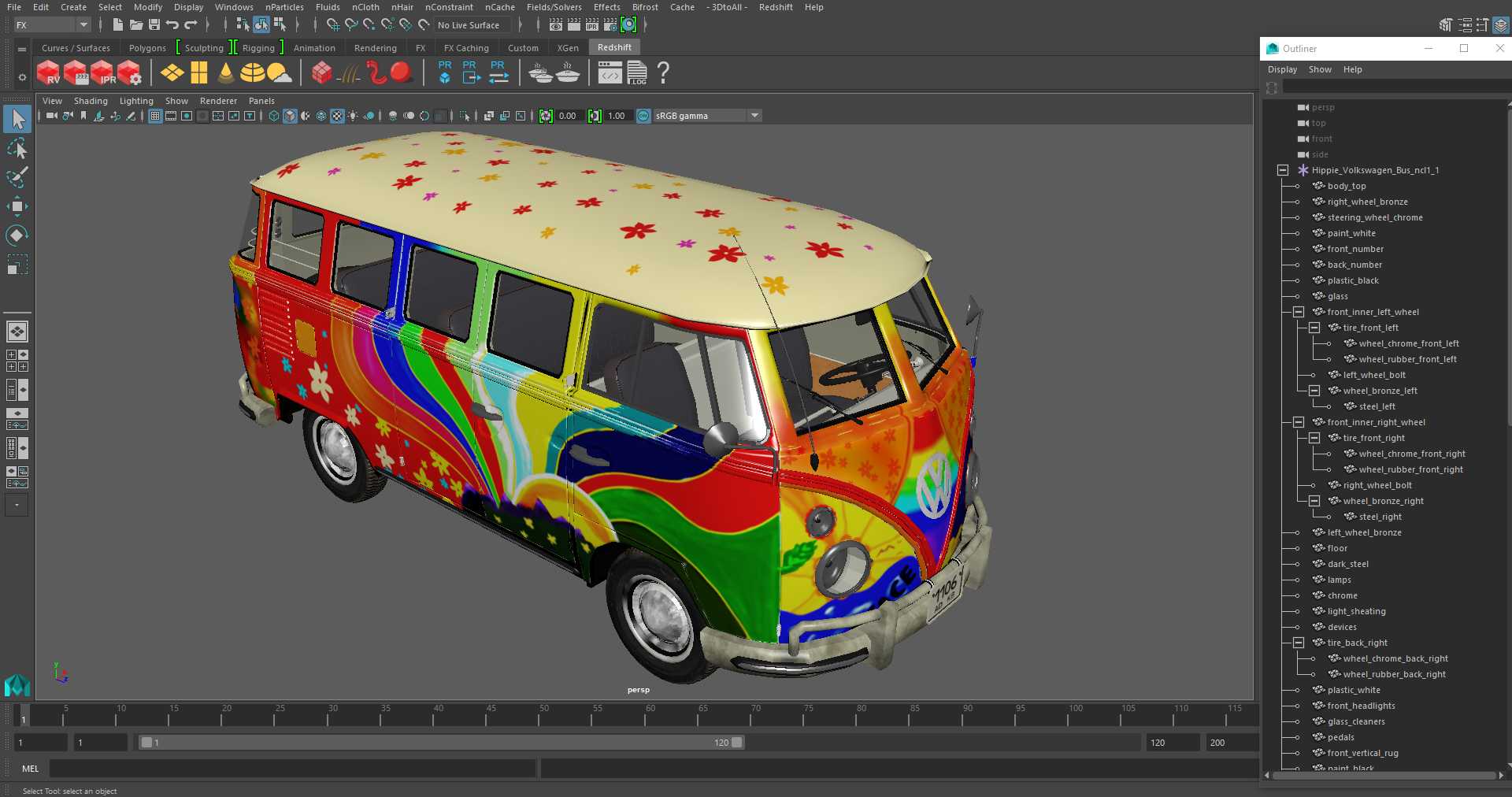Open Redshift LOG file icon

tap(637, 73)
